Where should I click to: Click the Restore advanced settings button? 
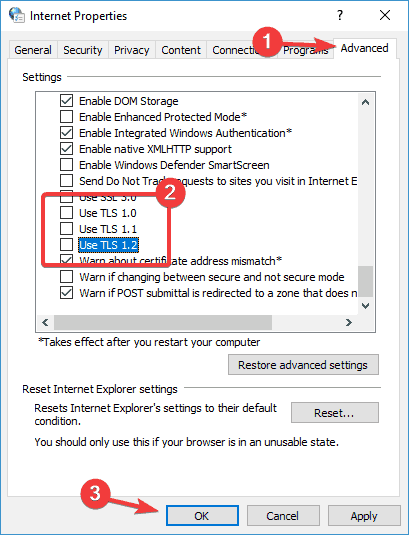pyautogui.click(x=303, y=365)
